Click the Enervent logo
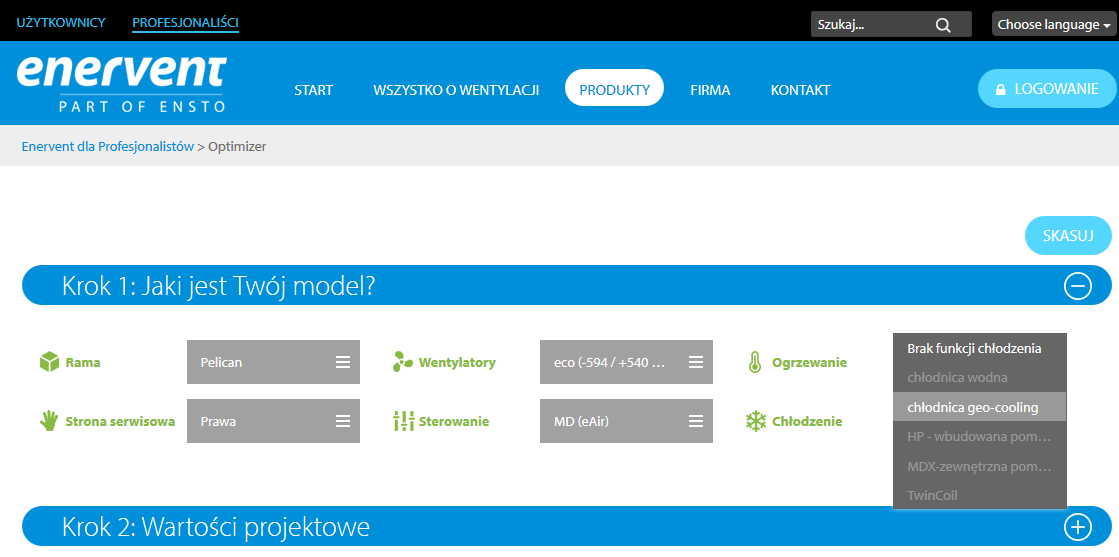The image size is (1119, 557). (122, 83)
